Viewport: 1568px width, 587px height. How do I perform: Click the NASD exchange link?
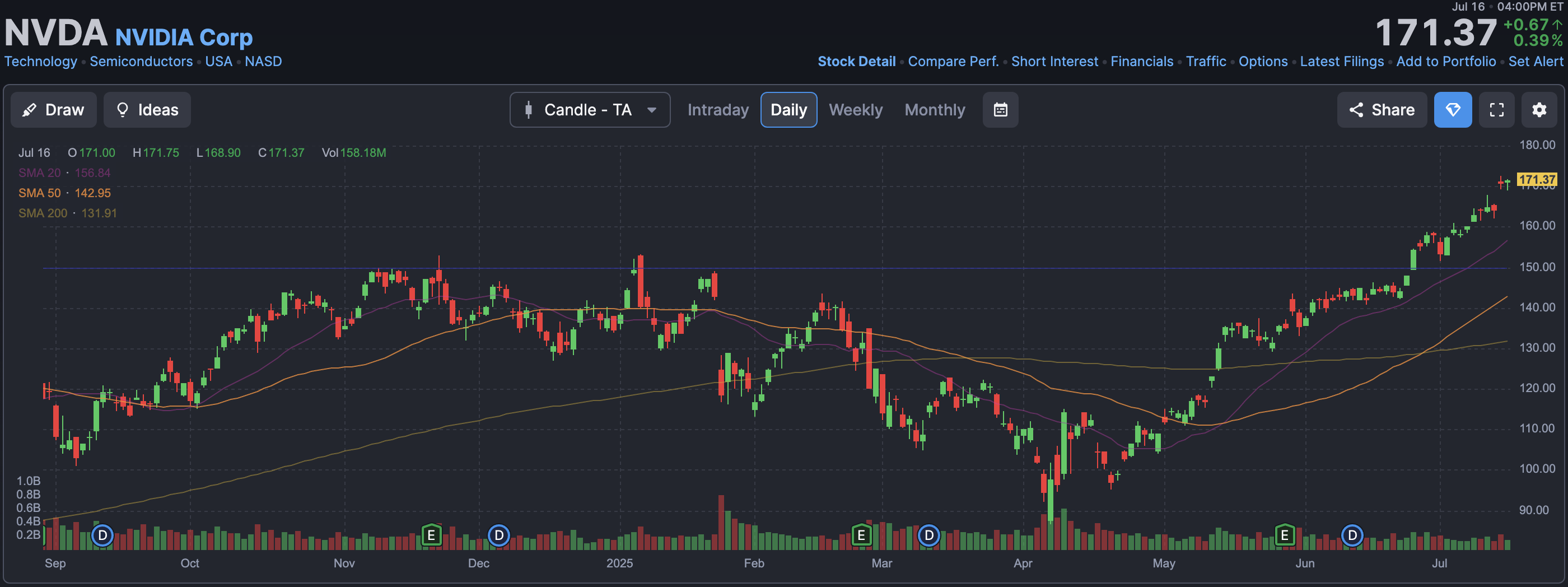(x=263, y=62)
